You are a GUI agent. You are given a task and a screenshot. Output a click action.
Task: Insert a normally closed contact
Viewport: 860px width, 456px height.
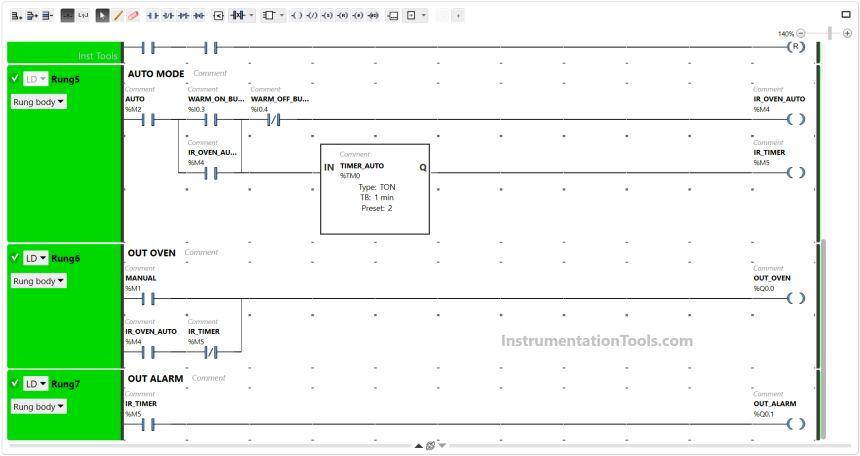tap(168, 16)
